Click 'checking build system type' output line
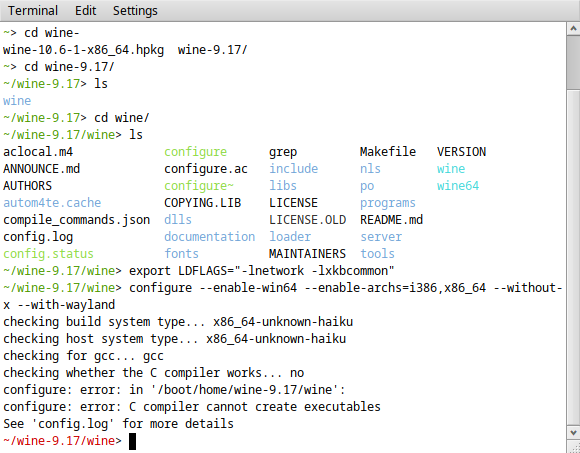This screenshot has width=580, height=453. 178,322
